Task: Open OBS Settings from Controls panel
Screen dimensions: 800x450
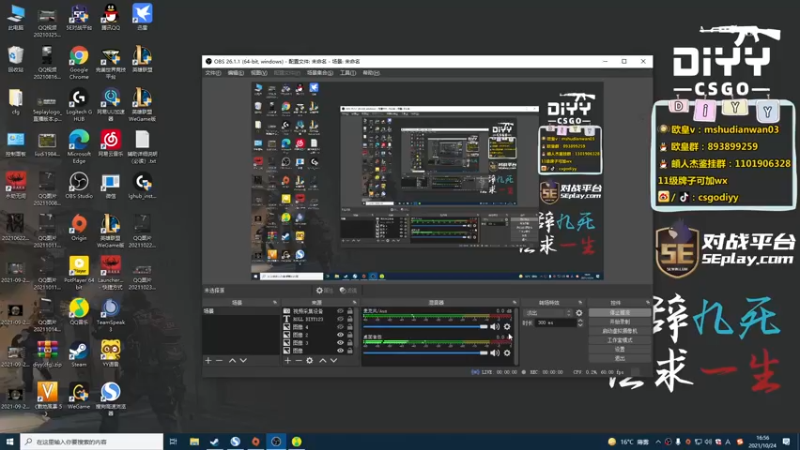Action: click(x=619, y=349)
